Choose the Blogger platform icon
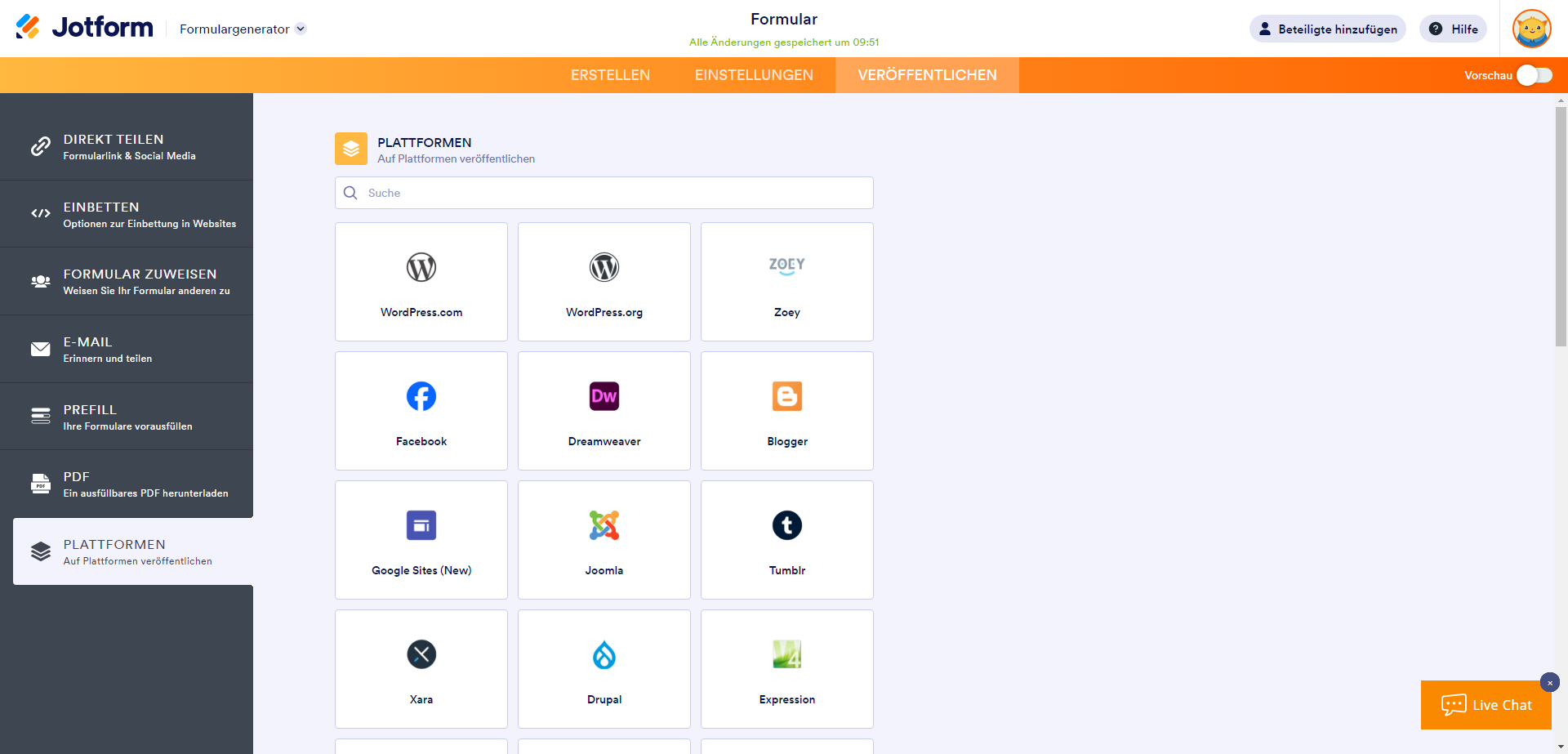Screen dimensions: 1568x754 [x=787, y=397]
